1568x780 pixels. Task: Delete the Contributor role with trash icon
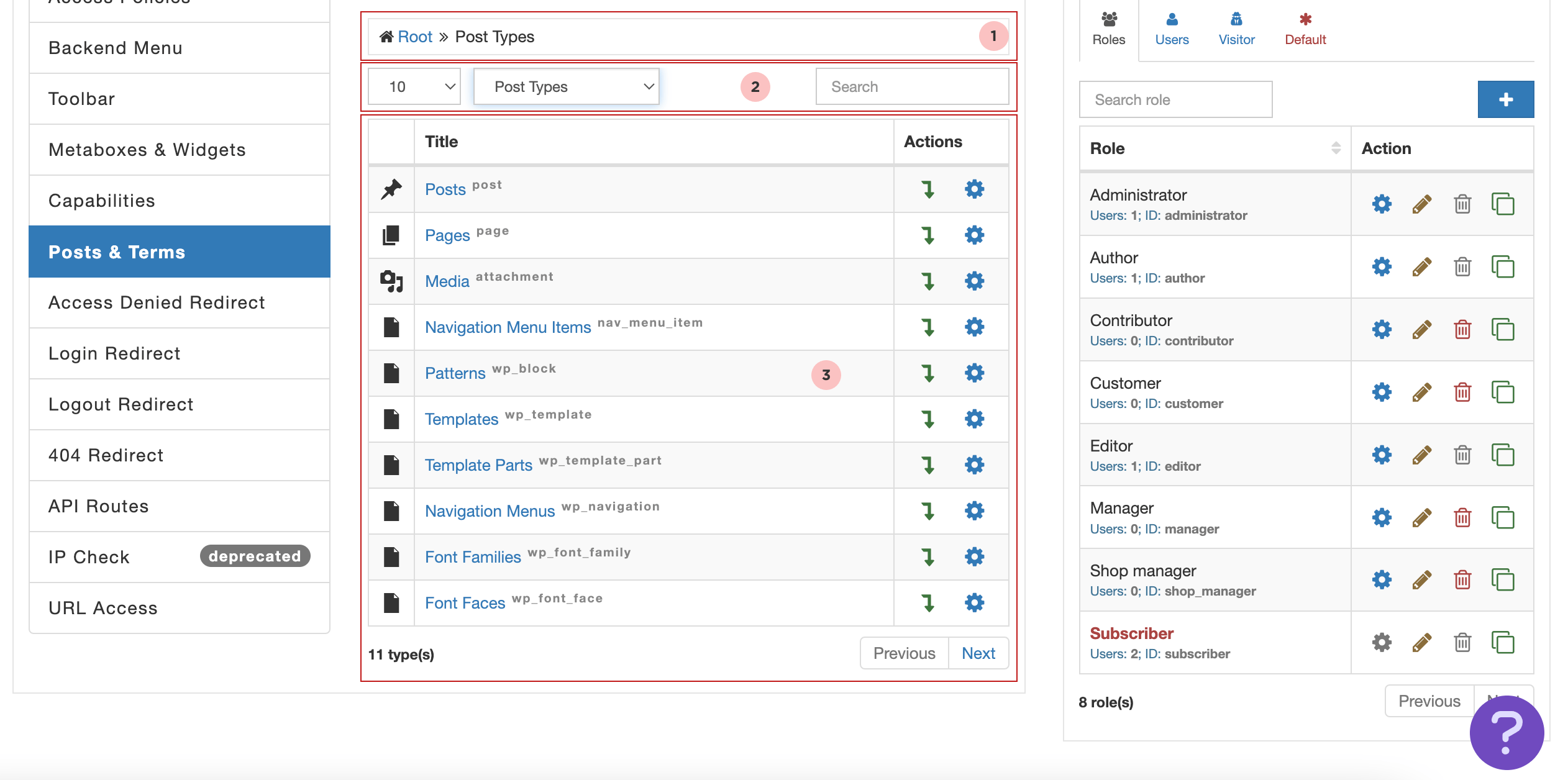(1462, 329)
